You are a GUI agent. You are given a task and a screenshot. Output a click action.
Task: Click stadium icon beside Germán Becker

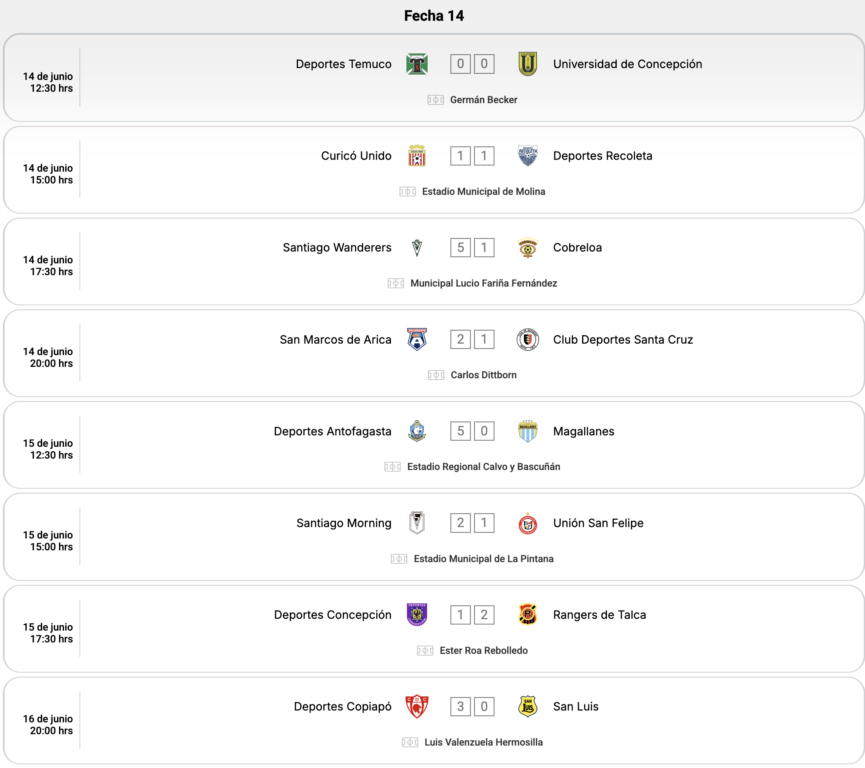pos(435,100)
